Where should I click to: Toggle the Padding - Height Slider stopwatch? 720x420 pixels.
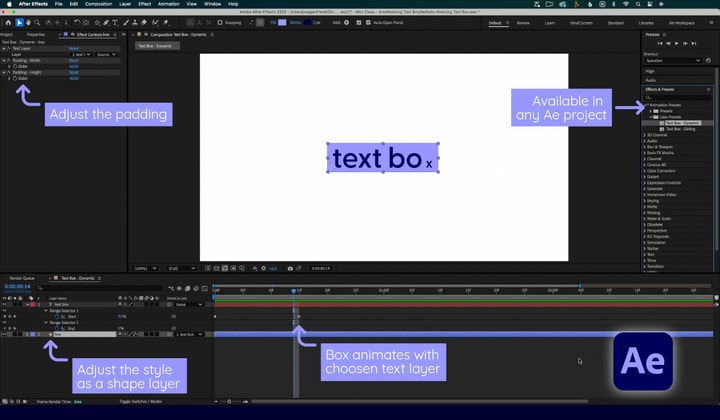coord(15,78)
